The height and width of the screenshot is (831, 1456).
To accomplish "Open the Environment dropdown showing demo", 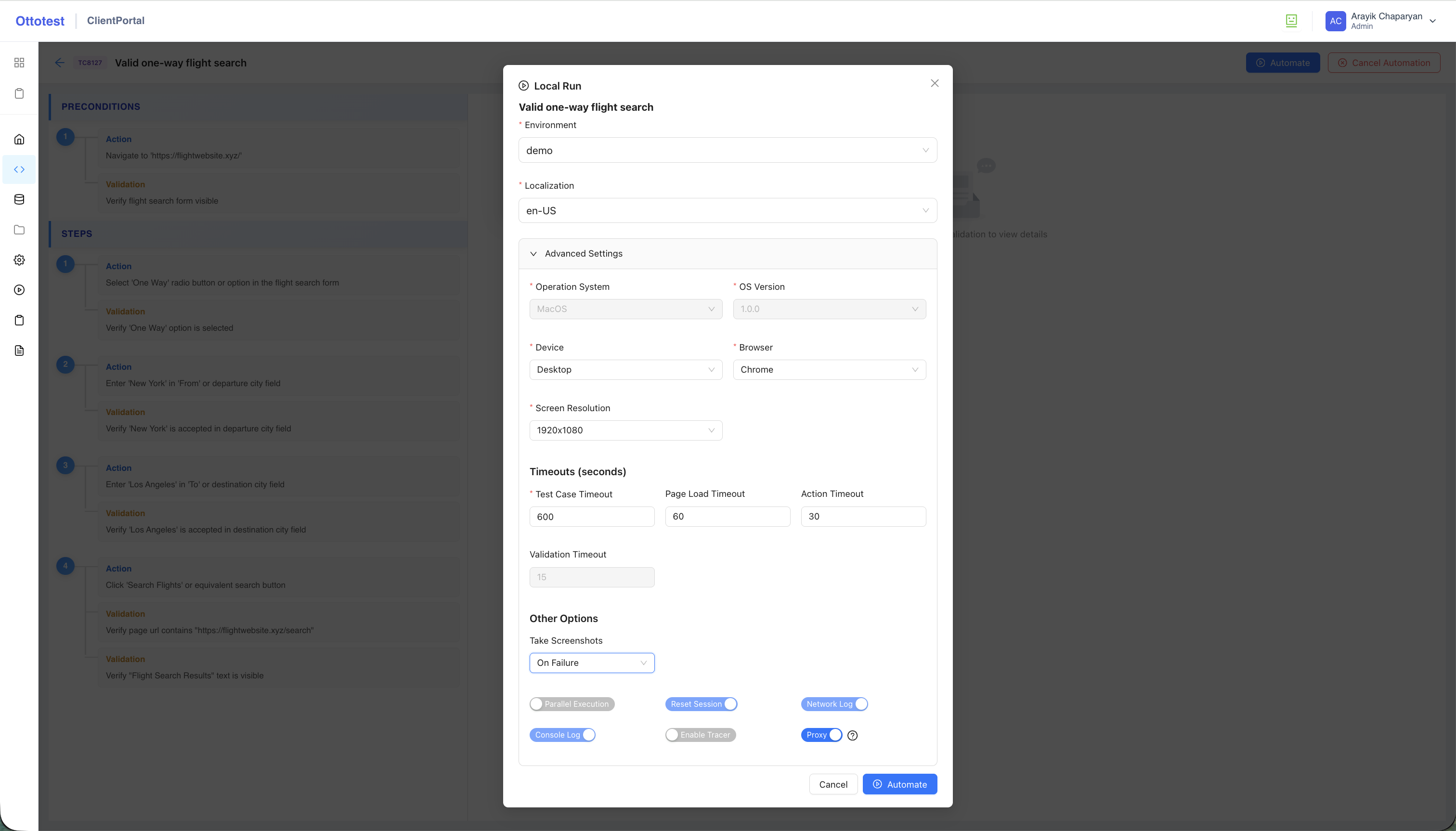I will [x=727, y=150].
